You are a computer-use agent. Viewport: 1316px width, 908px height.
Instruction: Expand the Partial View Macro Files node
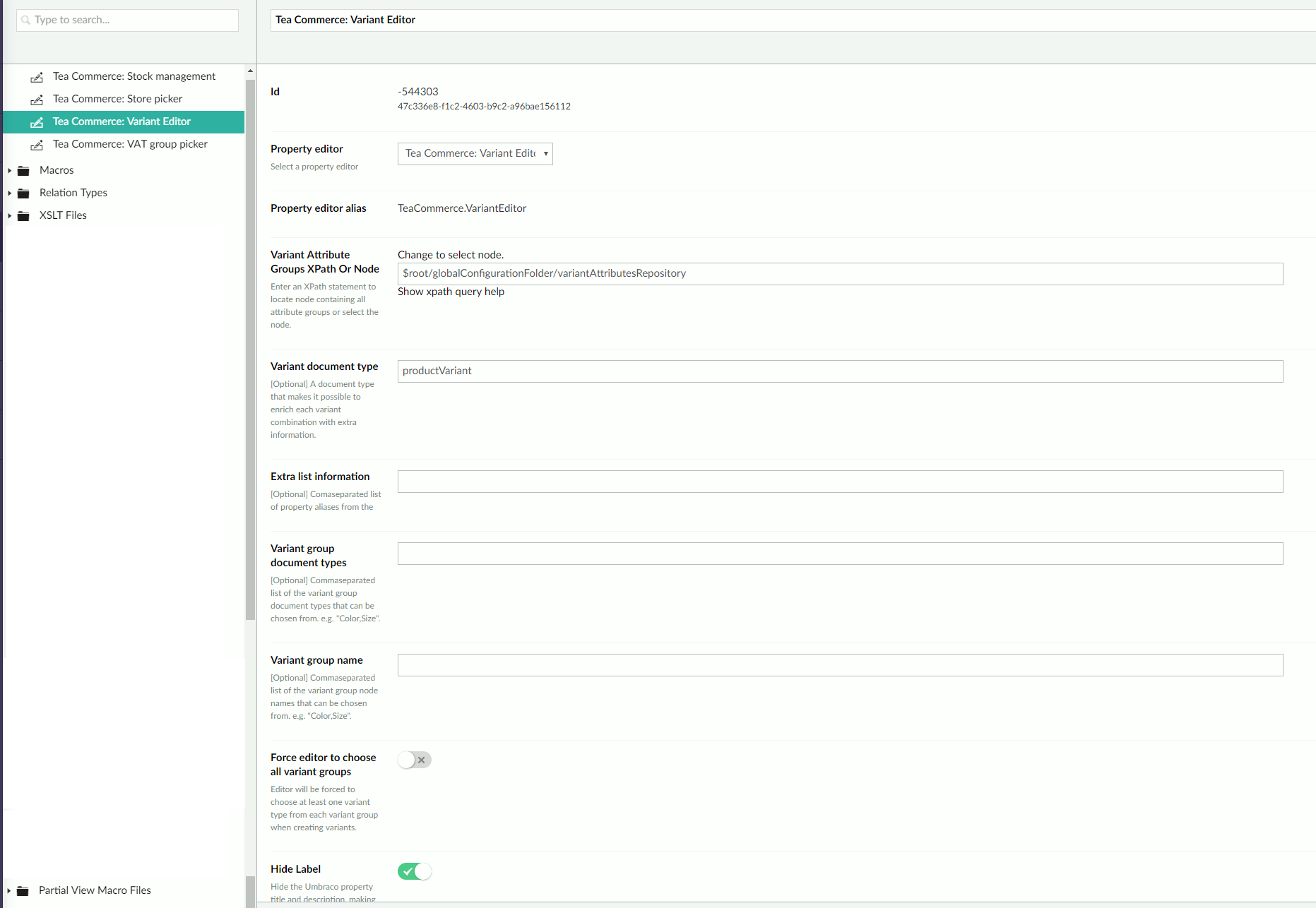coord(9,891)
